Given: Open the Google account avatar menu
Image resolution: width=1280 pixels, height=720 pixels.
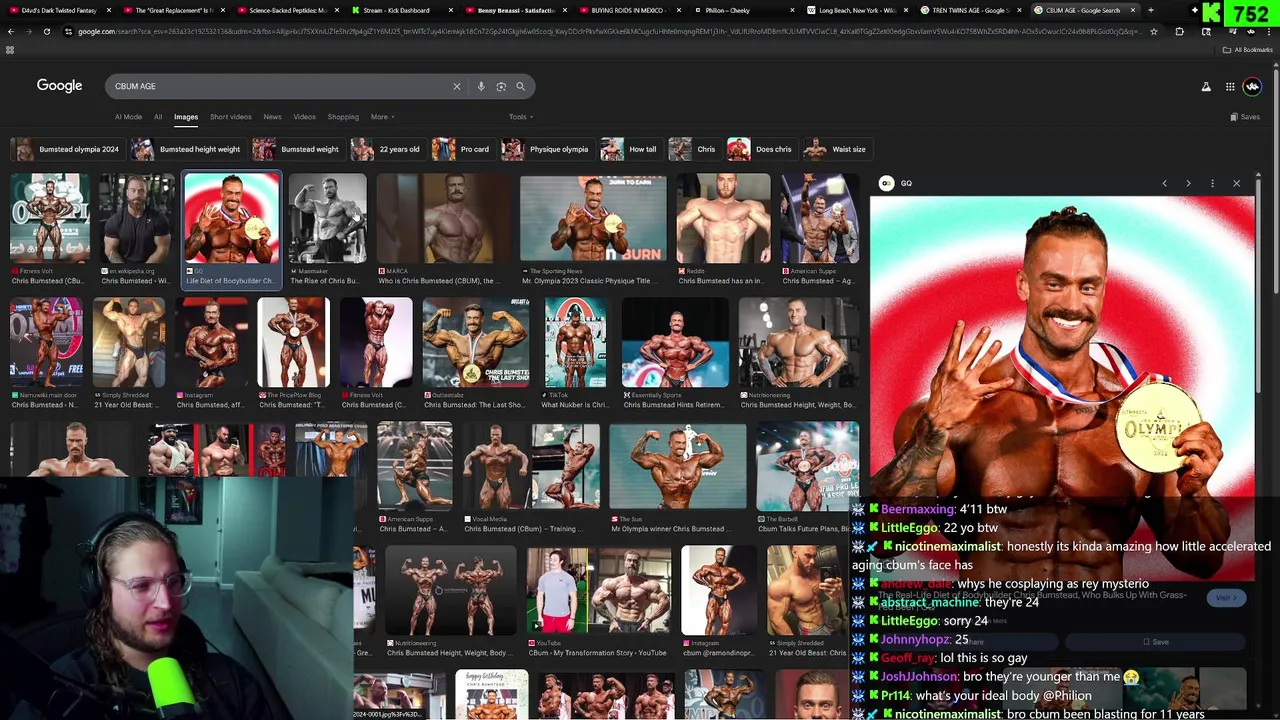Looking at the screenshot, I should tap(1252, 87).
